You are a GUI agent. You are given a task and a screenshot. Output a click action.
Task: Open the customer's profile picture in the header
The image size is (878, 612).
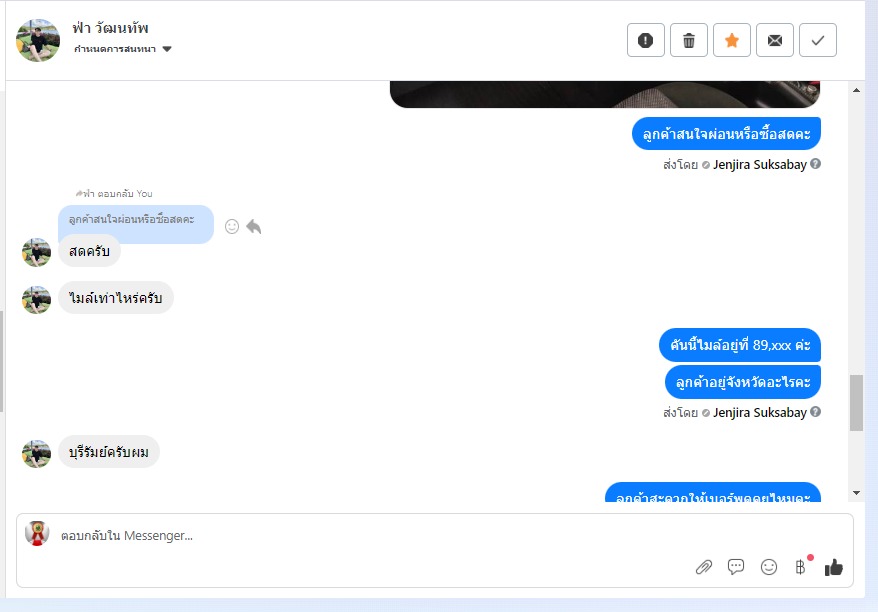point(38,40)
